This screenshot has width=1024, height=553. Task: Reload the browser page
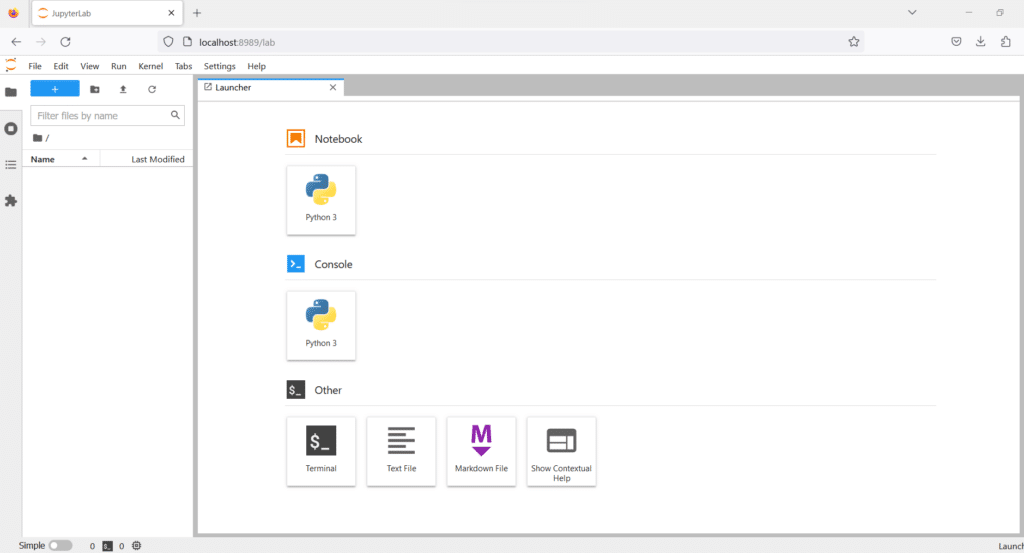coord(65,42)
